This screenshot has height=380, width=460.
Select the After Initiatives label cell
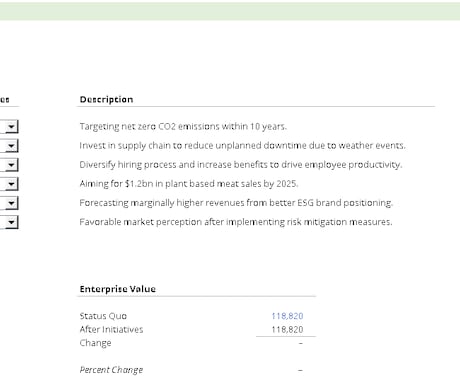point(111,329)
